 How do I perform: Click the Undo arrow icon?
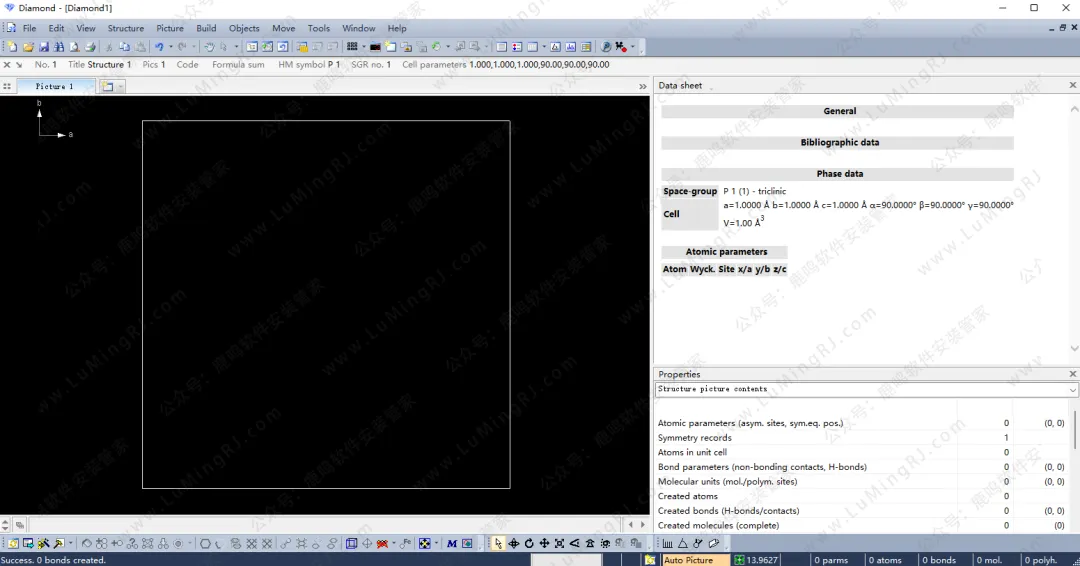click(159, 47)
